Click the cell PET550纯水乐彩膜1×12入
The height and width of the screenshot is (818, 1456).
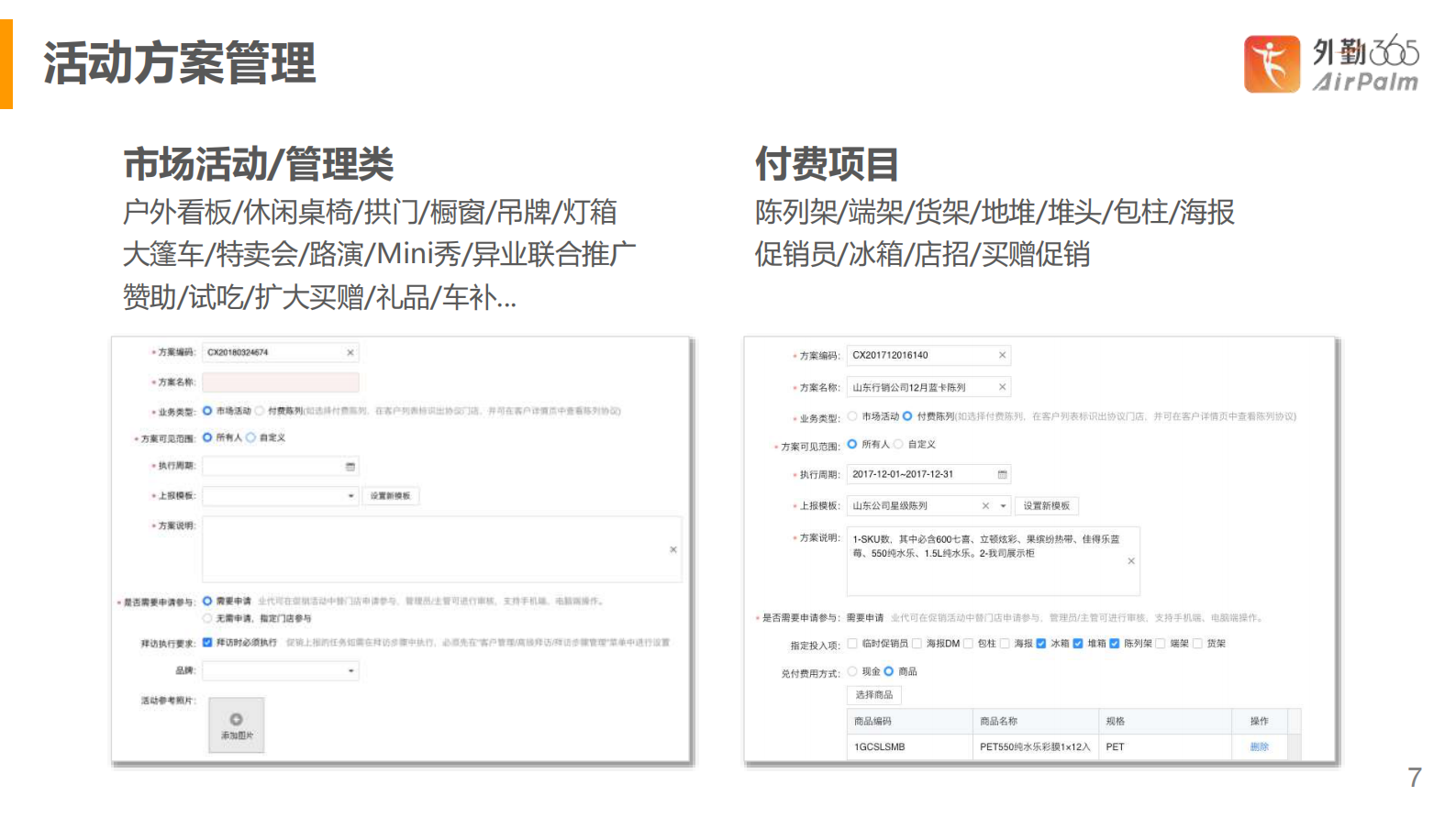pos(1035,747)
